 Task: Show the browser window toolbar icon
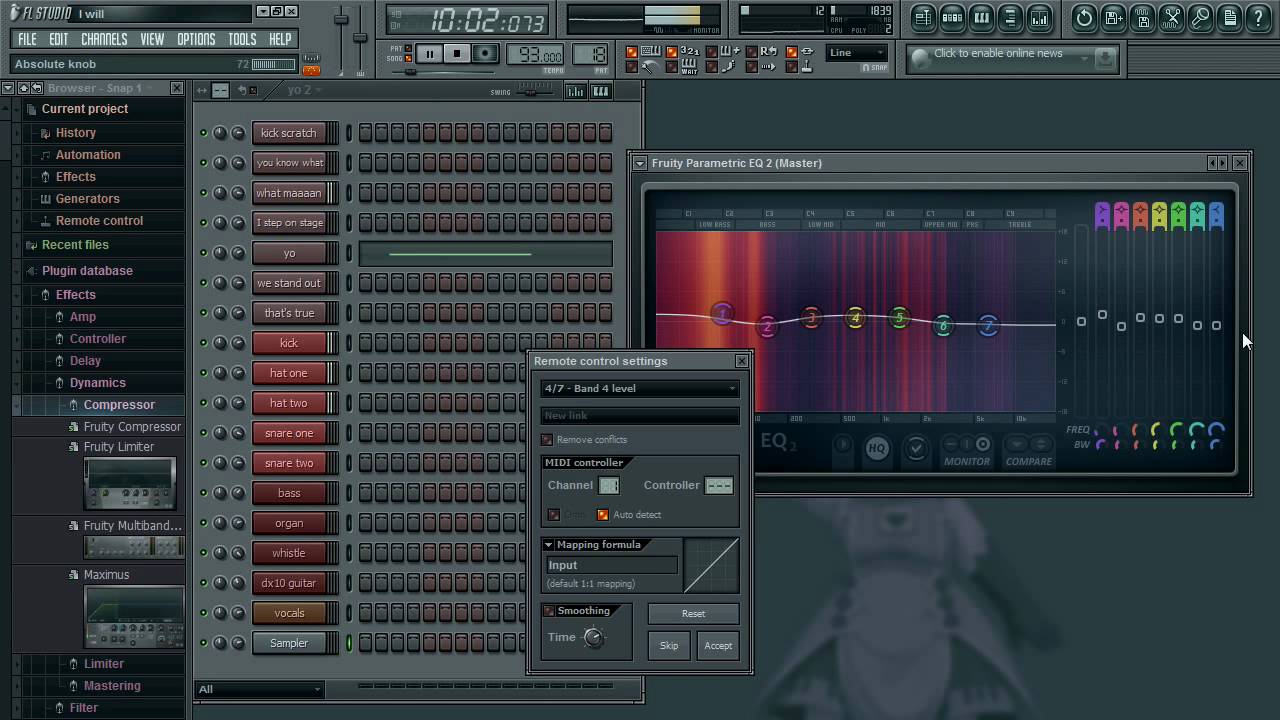(x=1010, y=17)
